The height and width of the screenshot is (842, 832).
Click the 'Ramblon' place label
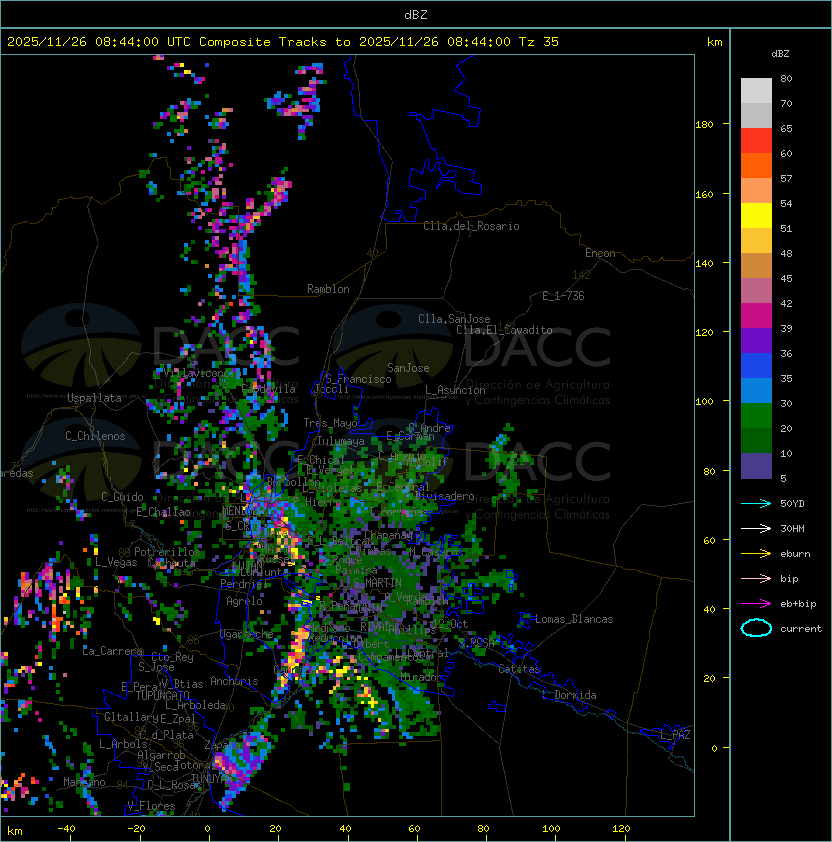(328, 289)
